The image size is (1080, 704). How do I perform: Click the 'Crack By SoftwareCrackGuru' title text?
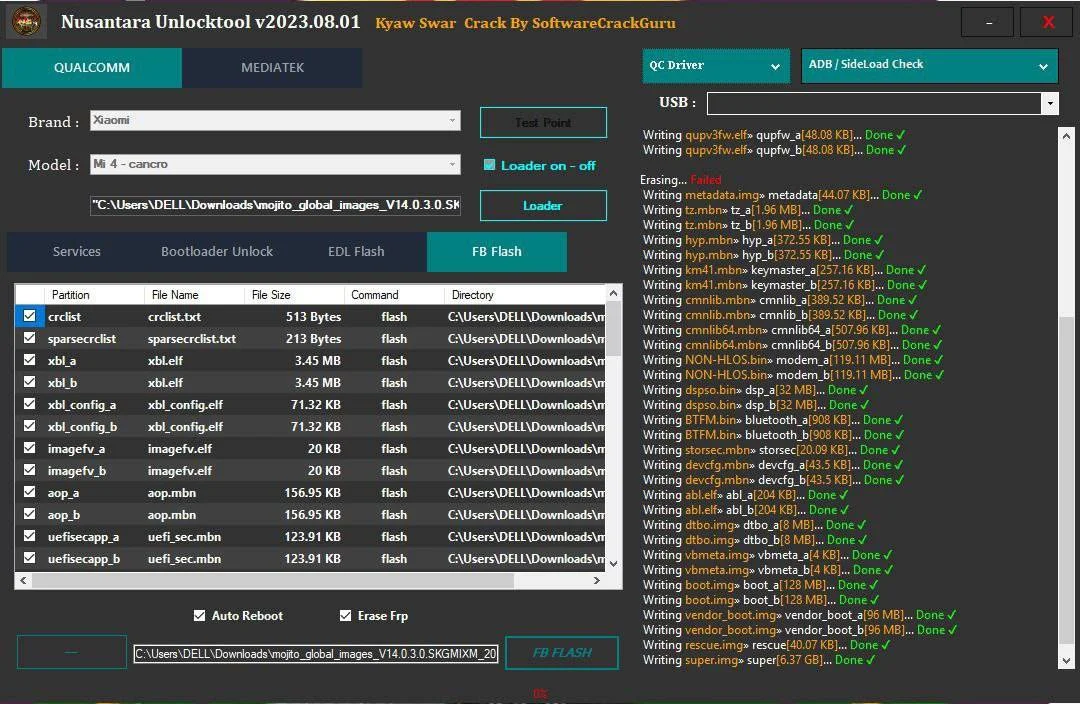point(570,23)
